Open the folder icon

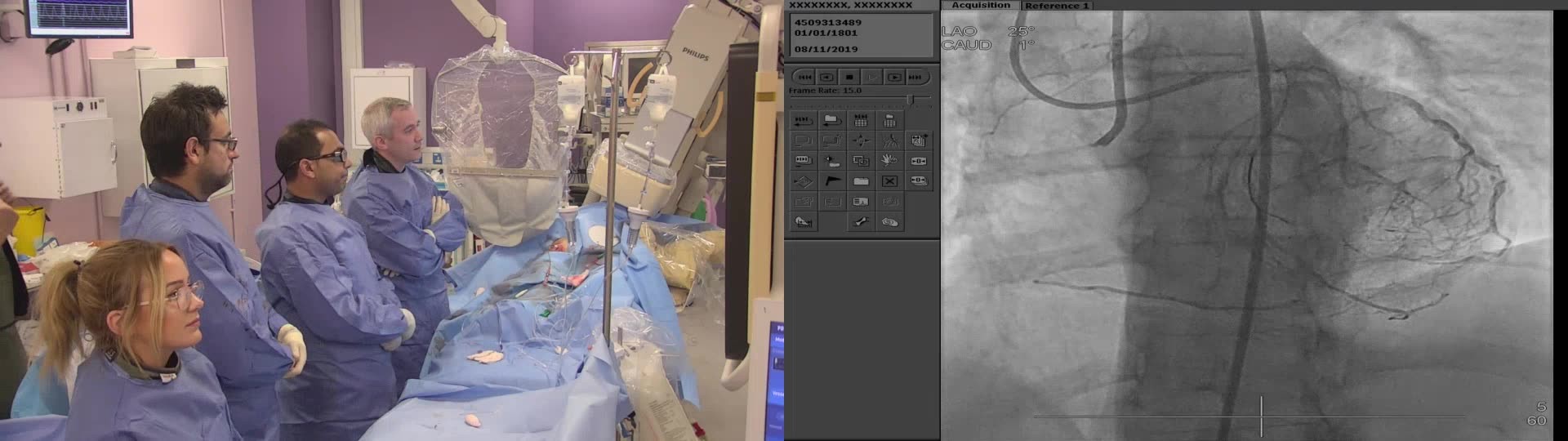[861, 180]
